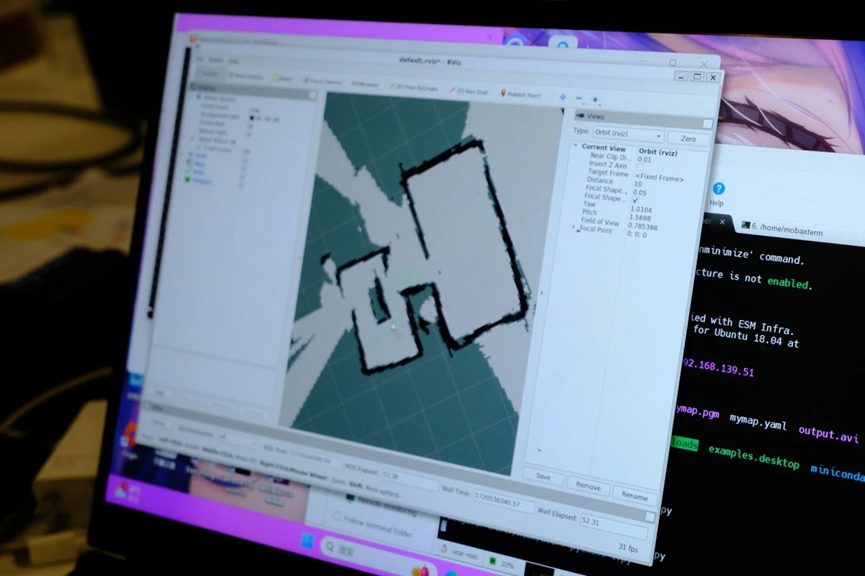Click the Rename view button

point(634,496)
